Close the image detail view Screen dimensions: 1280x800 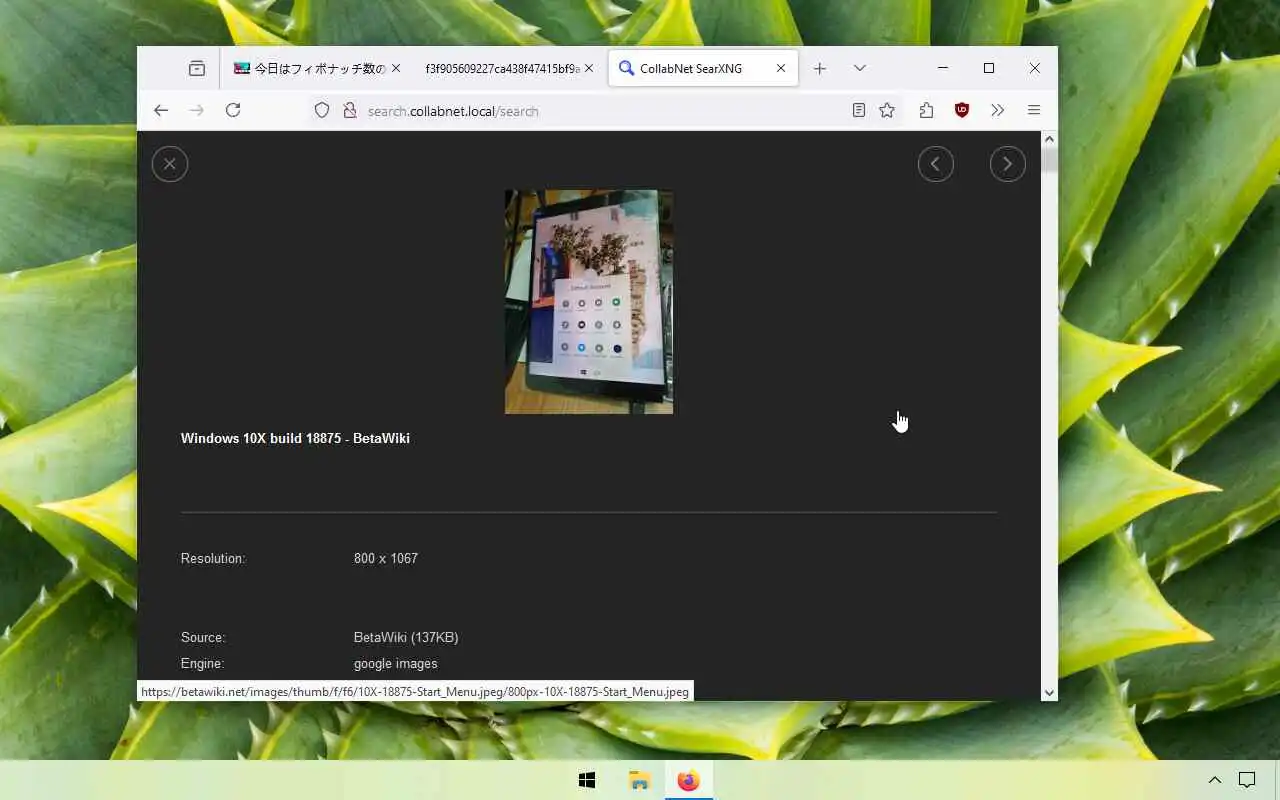coord(170,164)
